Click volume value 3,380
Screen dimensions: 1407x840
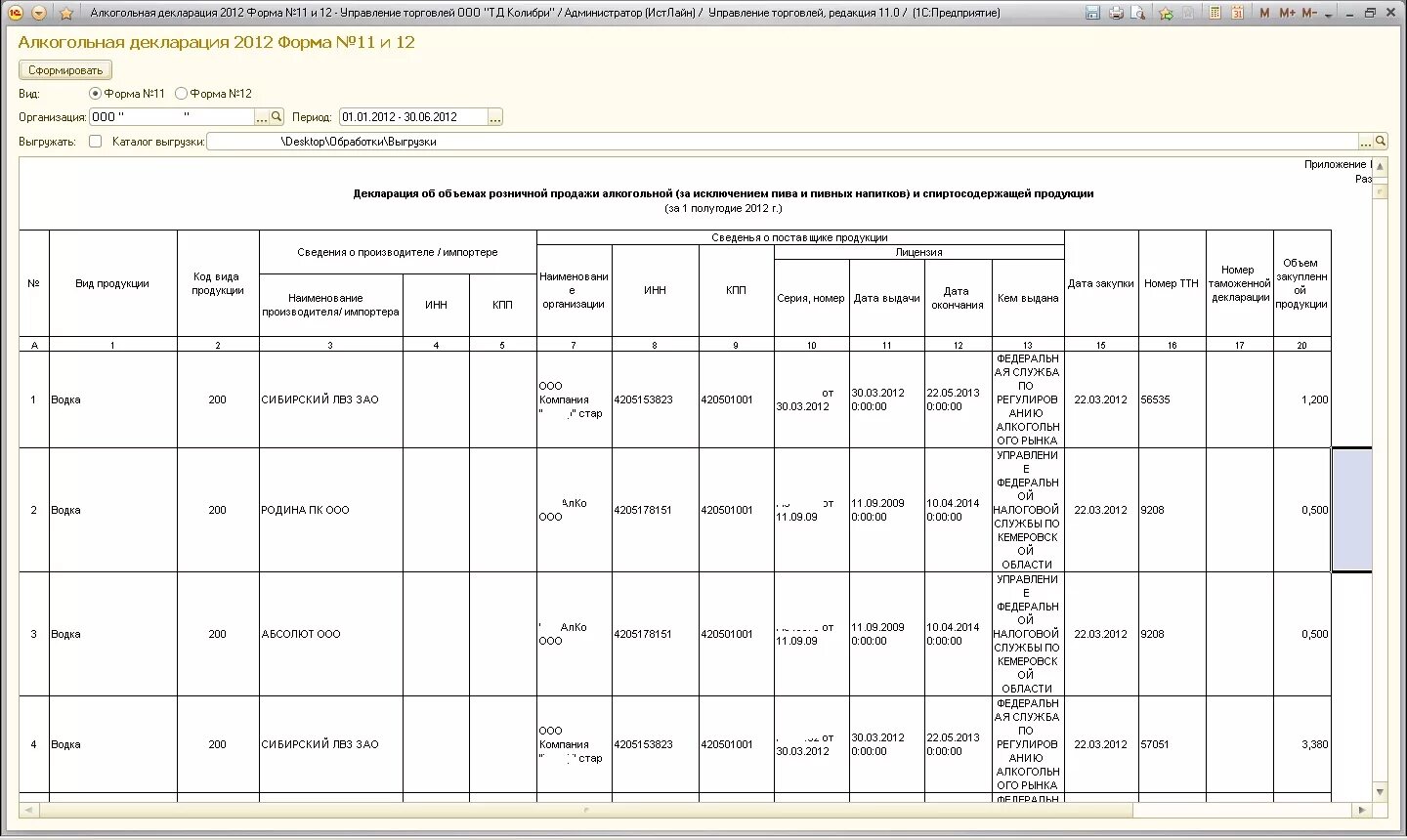coord(1302,744)
